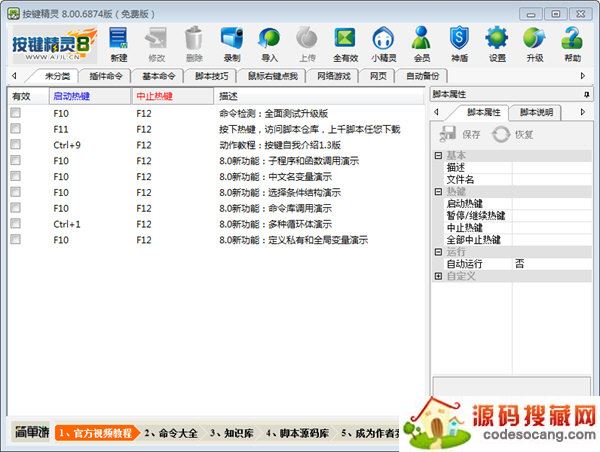Click the 简单游 logo at bottom
Viewport: 600px width, 452px height.
32,432
